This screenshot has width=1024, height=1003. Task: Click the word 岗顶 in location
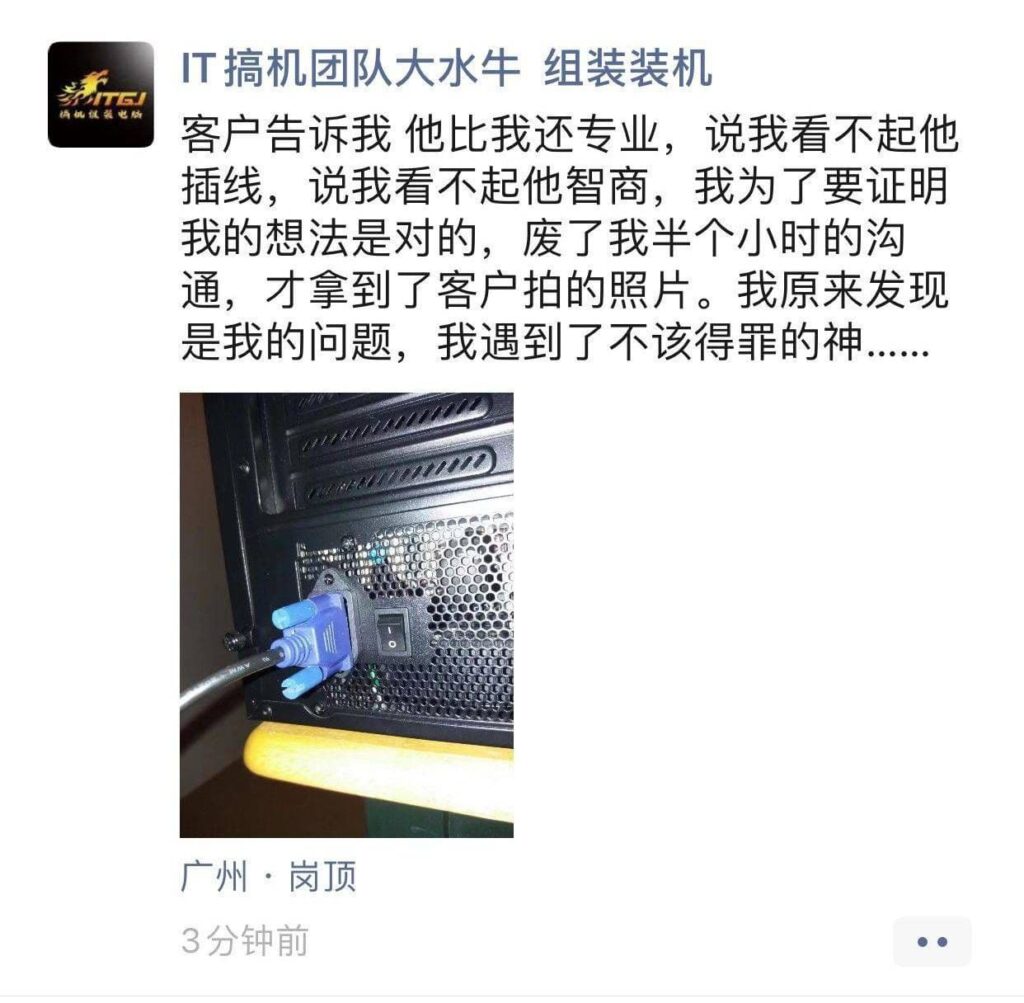click(323, 876)
